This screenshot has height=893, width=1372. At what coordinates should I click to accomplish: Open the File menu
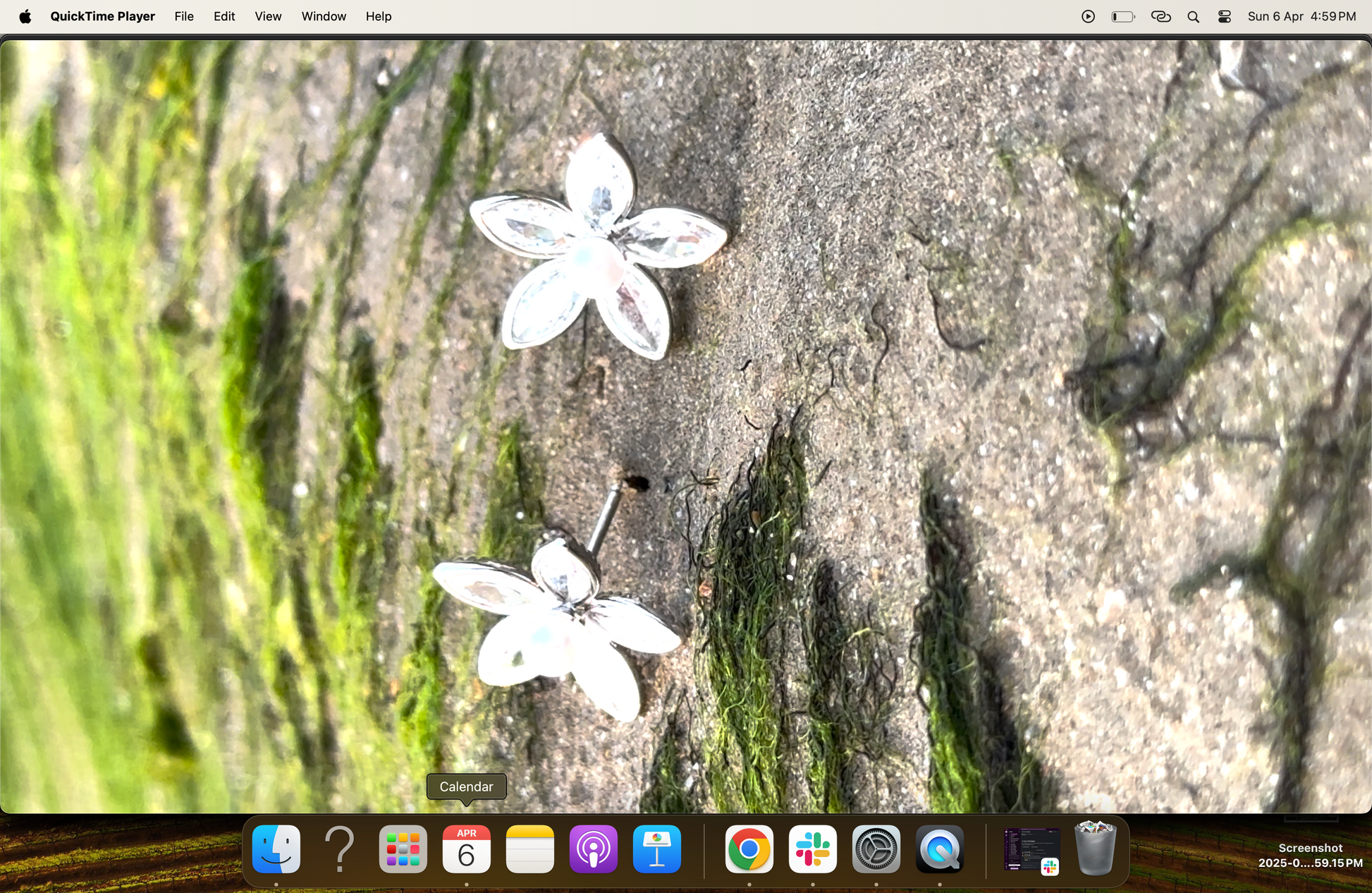[x=184, y=16]
